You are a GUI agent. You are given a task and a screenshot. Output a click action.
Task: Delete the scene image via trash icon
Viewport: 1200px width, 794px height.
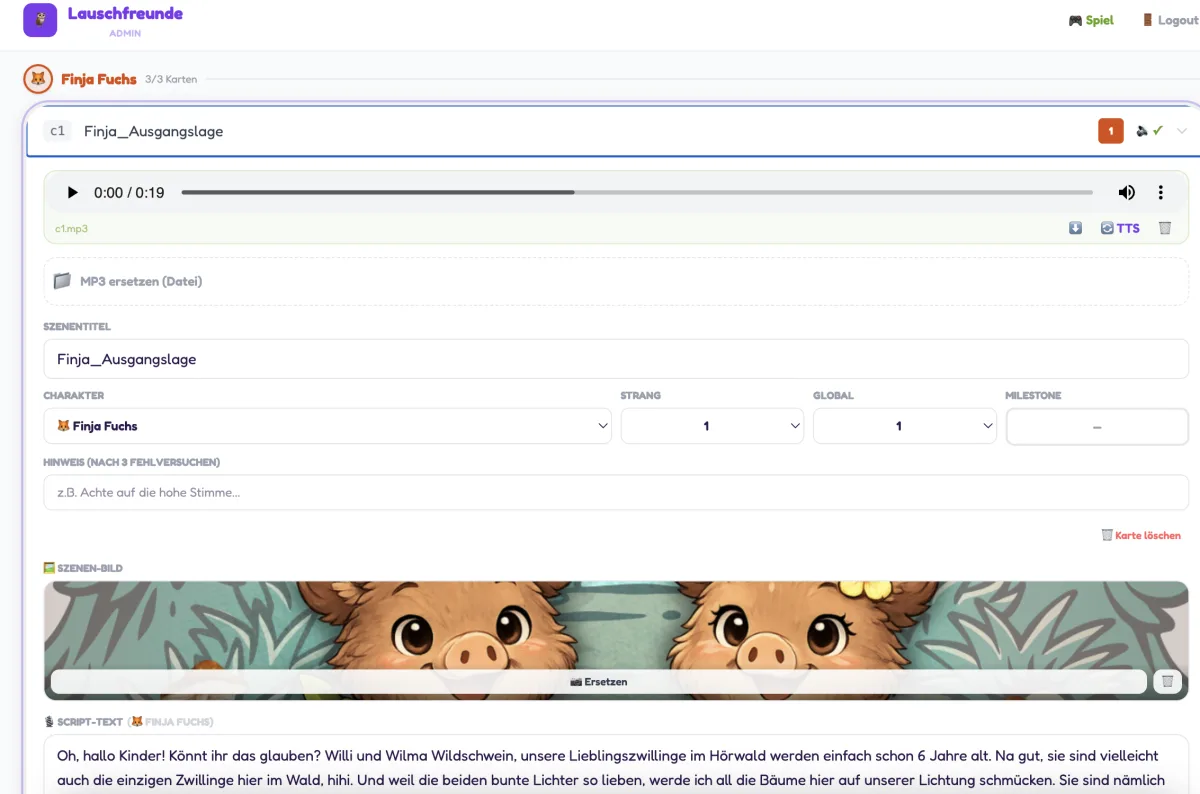coord(1167,682)
